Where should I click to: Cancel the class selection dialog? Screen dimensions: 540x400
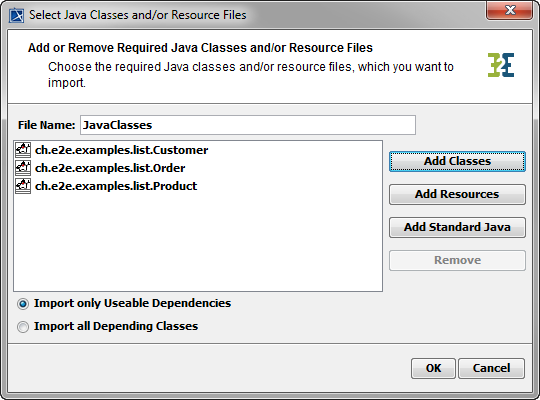click(x=491, y=368)
